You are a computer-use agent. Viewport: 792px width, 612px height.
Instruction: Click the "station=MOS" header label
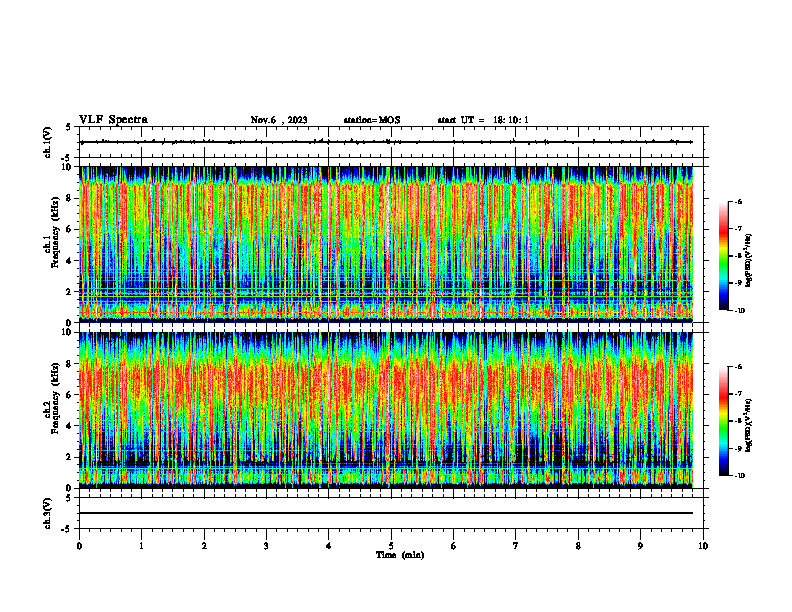(x=372, y=120)
